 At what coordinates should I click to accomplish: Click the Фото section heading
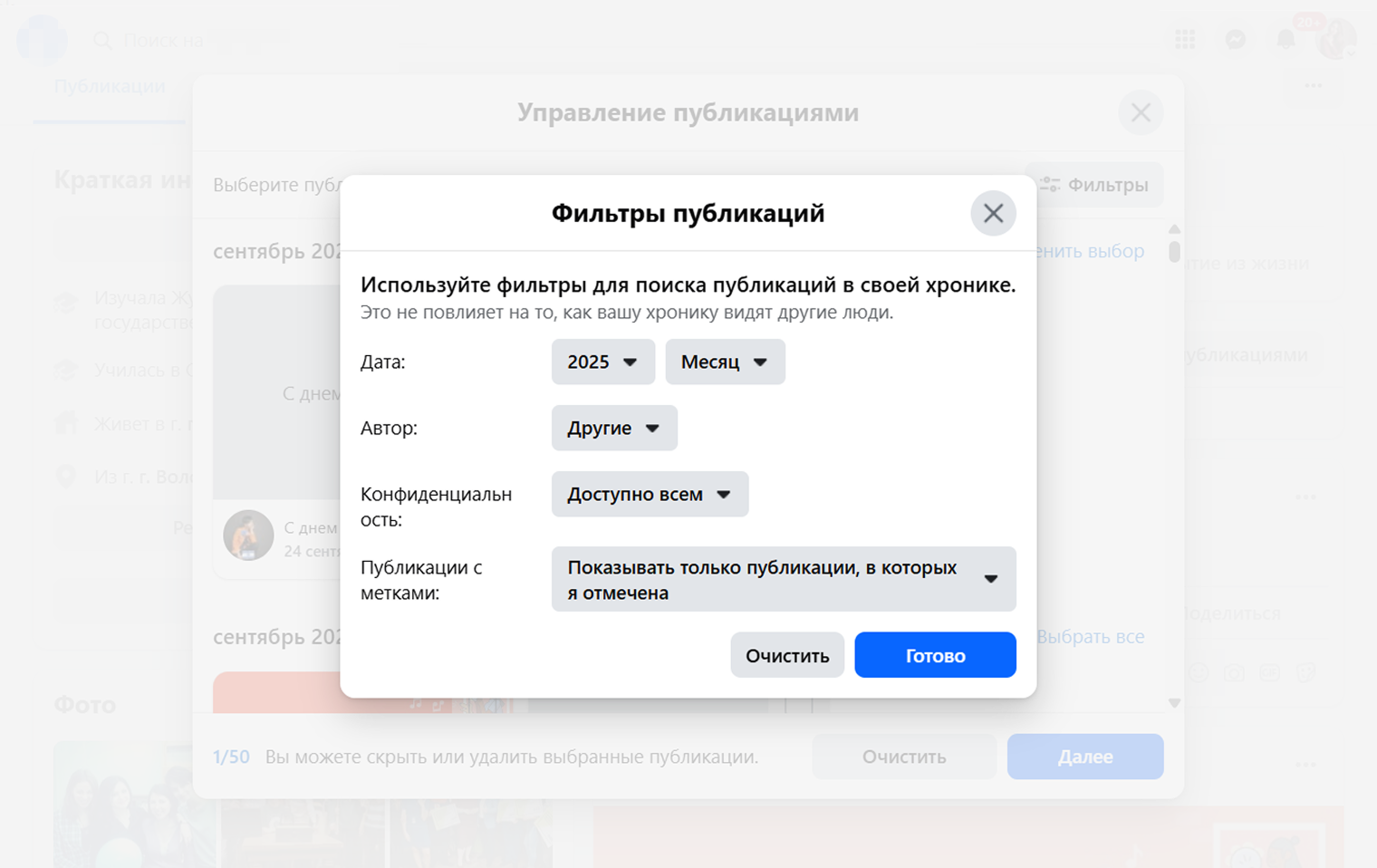(x=85, y=705)
